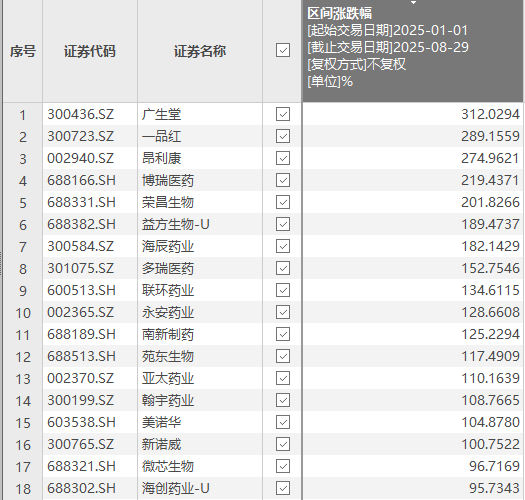The width and height of the screenshot is (525, 500).
Task: Uncheck the checkbox for 一品红
Action: pos(283,136)
